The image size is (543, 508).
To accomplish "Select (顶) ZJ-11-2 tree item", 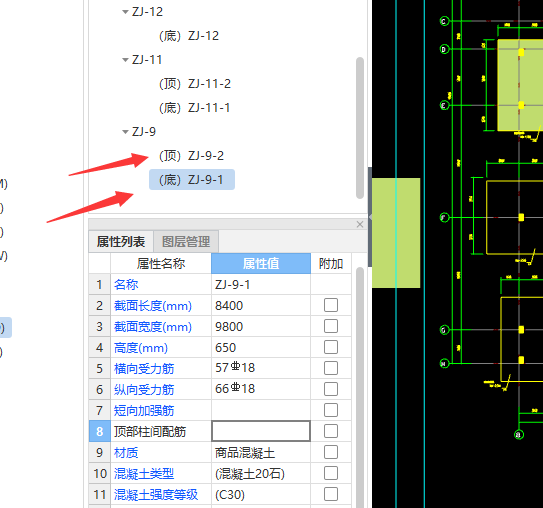I will [195, 84].
